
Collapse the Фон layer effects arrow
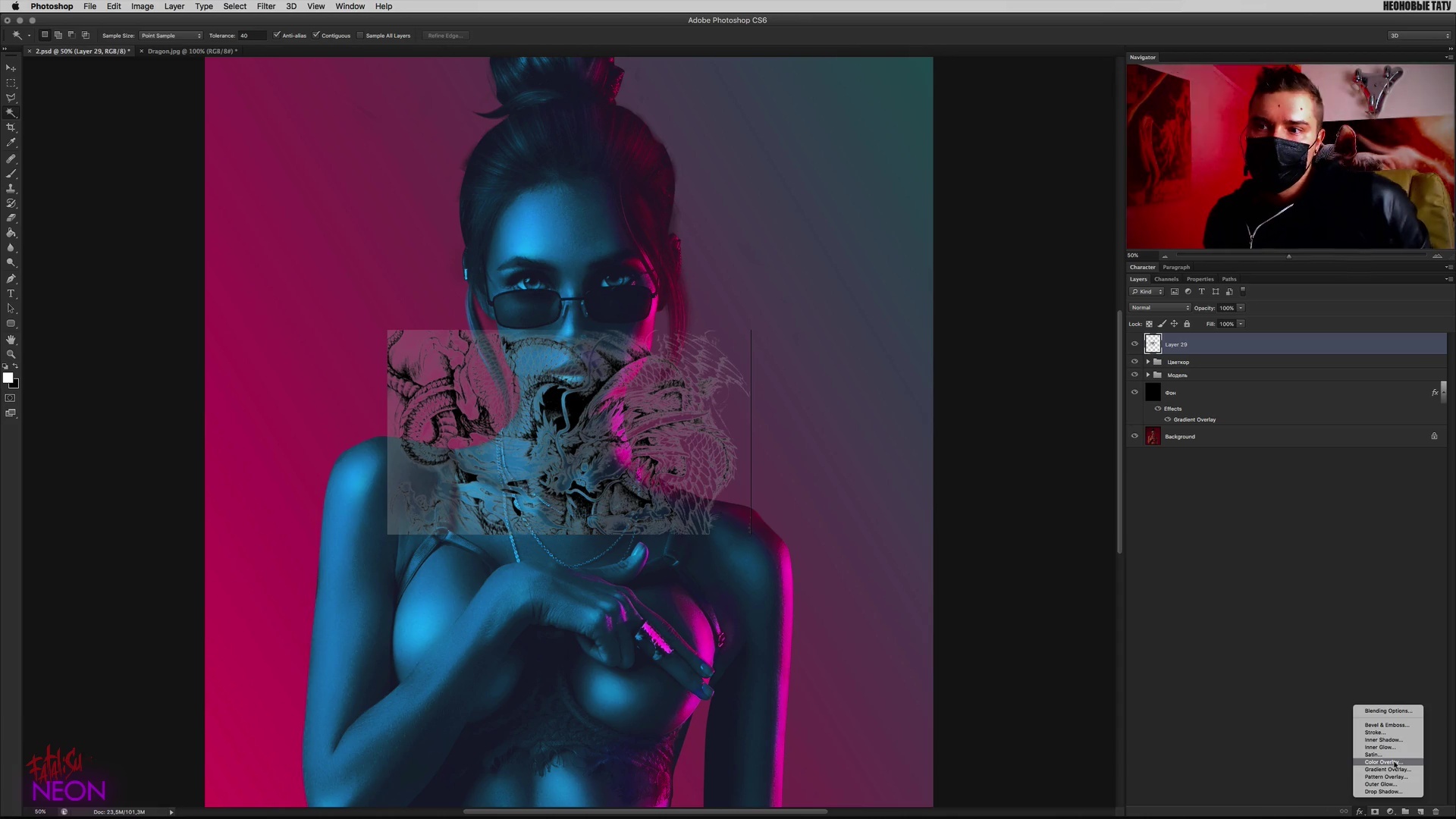pos(1443,392)
